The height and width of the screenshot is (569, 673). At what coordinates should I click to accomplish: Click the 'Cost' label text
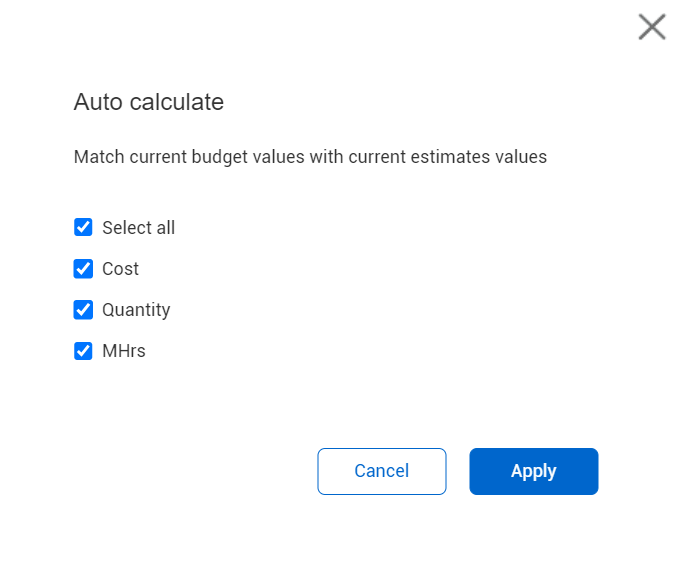coord(120,269)
